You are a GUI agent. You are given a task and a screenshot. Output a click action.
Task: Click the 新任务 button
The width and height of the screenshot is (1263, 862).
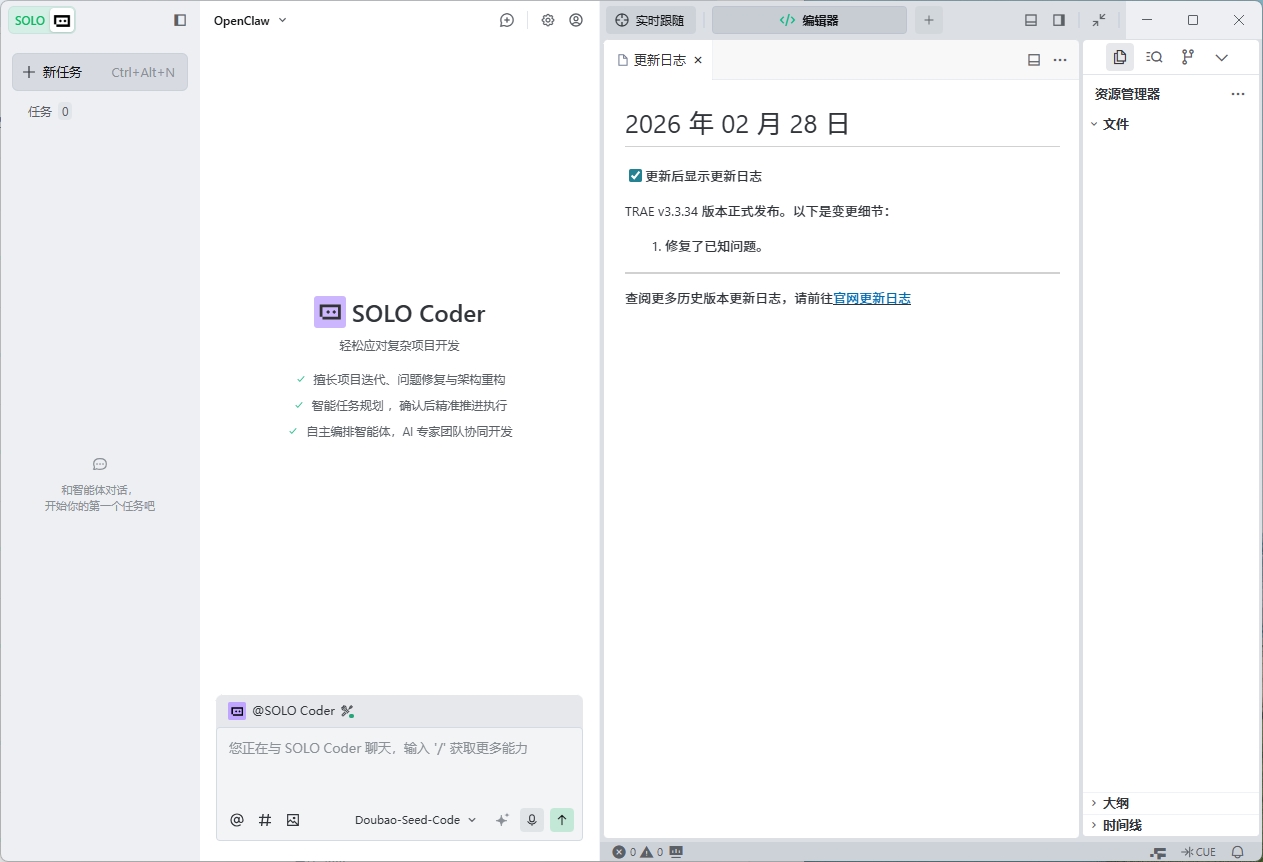[99, 72]
